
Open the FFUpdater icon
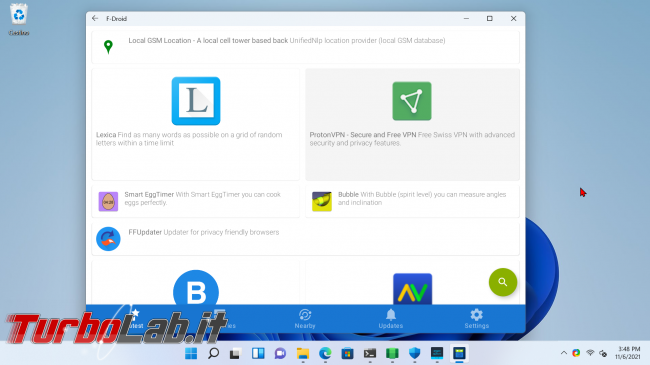108,239
